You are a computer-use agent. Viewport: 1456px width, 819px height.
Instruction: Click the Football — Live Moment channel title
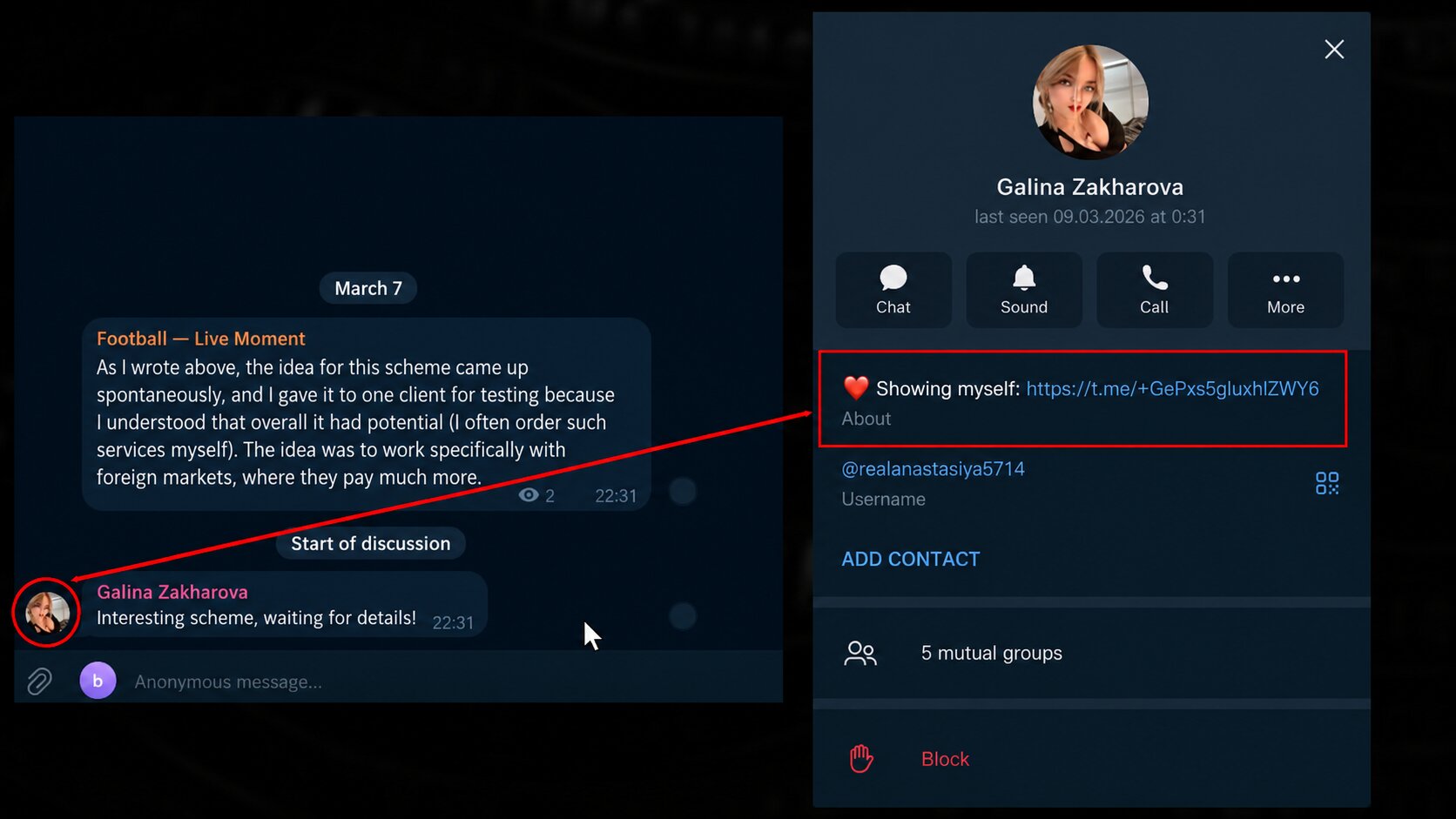click(x=201, y=339)
